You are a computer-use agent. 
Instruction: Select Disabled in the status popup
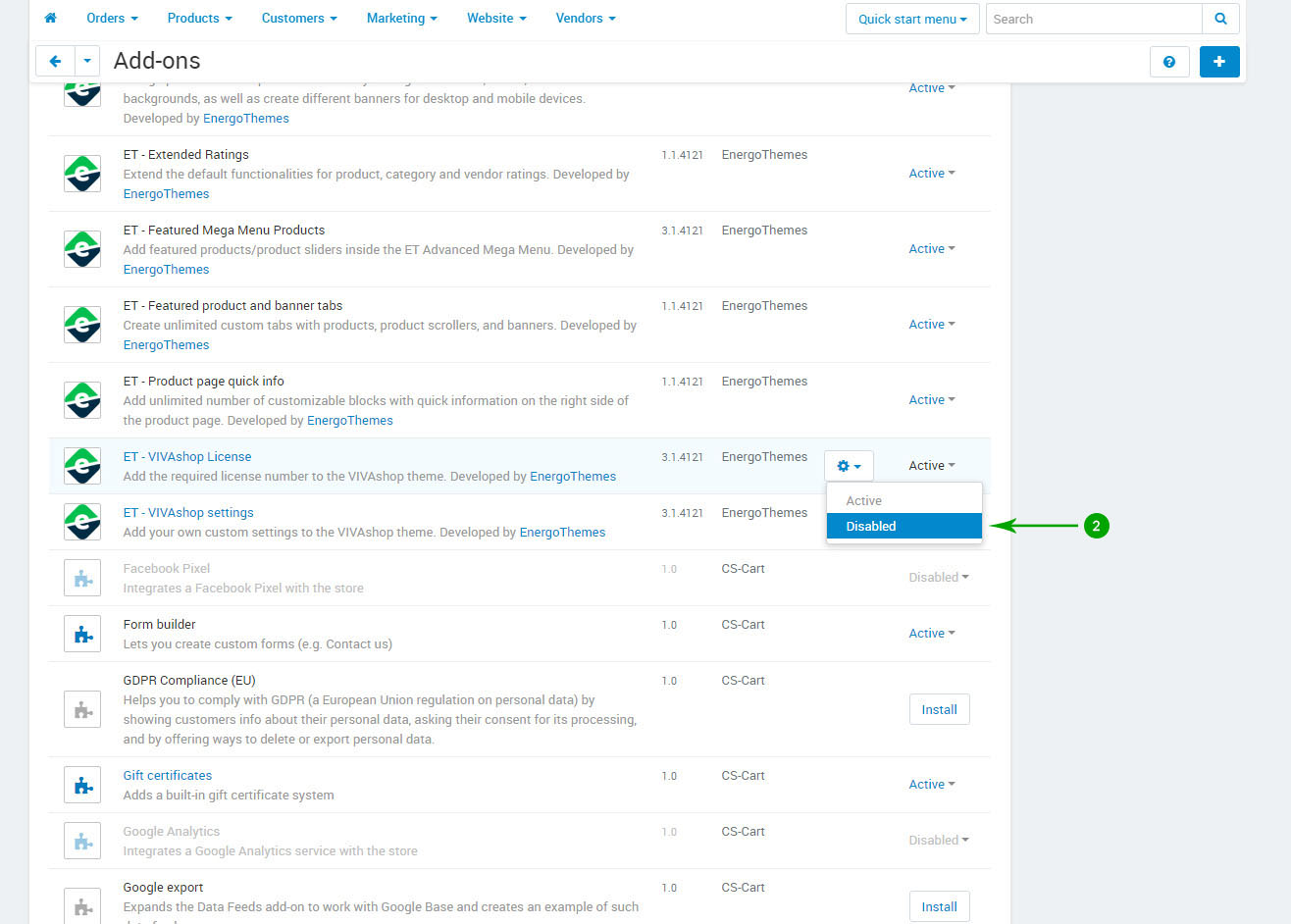point(904,527)
